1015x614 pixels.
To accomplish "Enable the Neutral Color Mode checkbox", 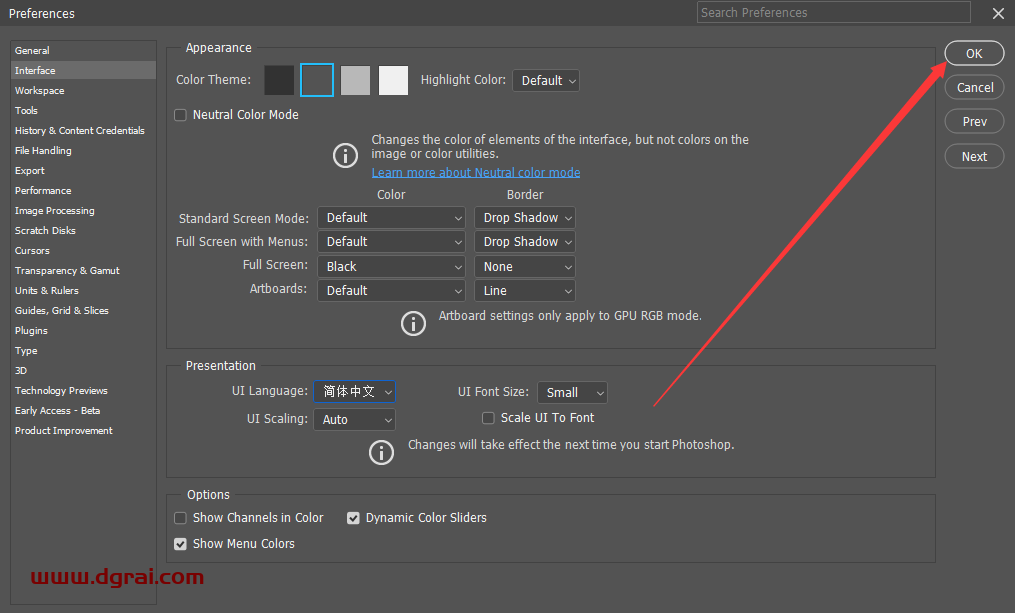I will pyautogui.click(x=181, y=115).
